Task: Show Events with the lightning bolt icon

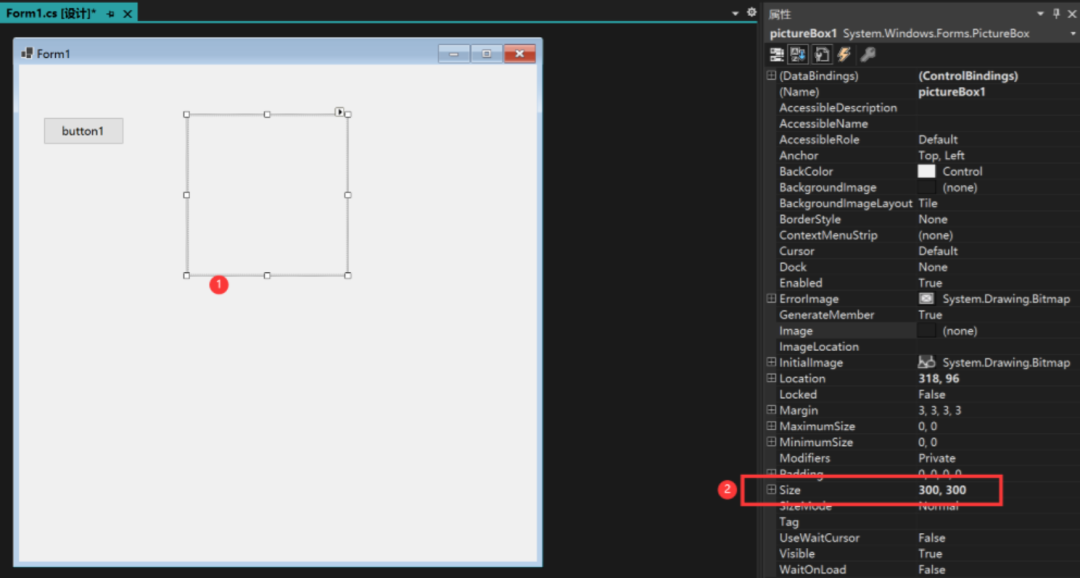Action: click(x=844, y=55)
